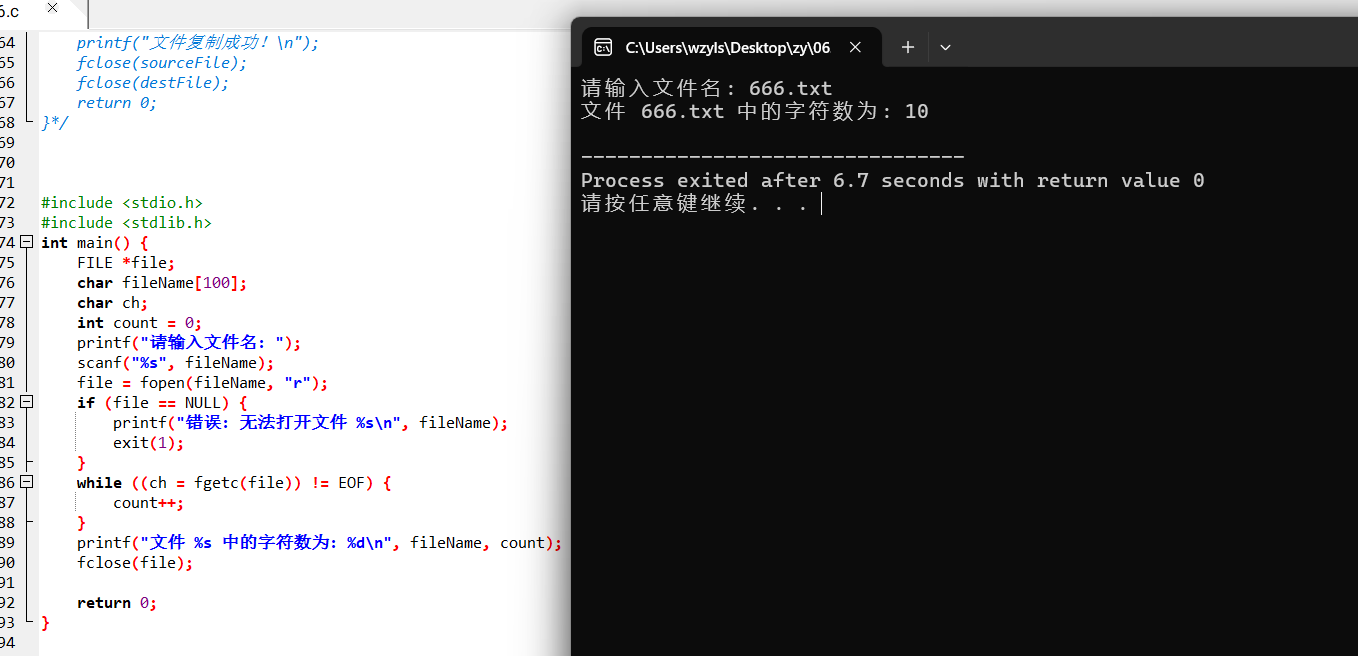Click the line '#include <stdlib.h>'
The image size is (1358, 656).
(126, 222)
